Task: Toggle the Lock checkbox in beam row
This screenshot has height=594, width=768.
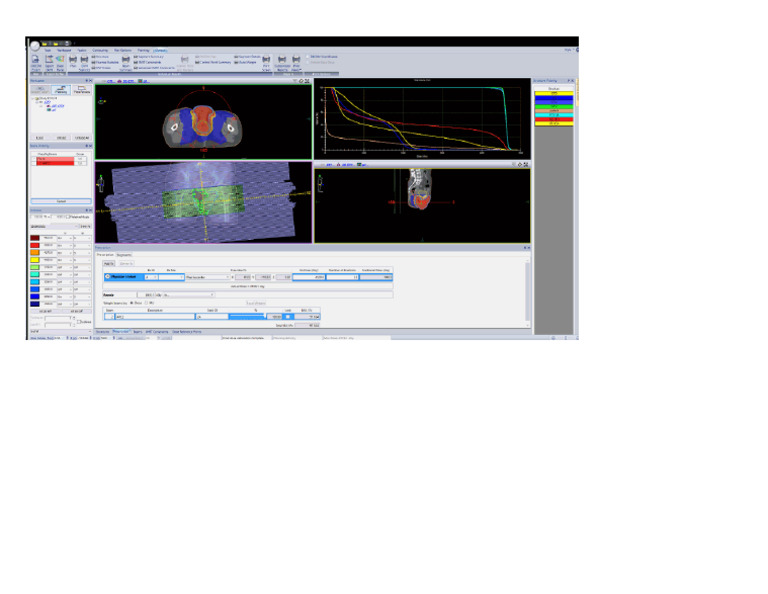Action: pos(288,317)
